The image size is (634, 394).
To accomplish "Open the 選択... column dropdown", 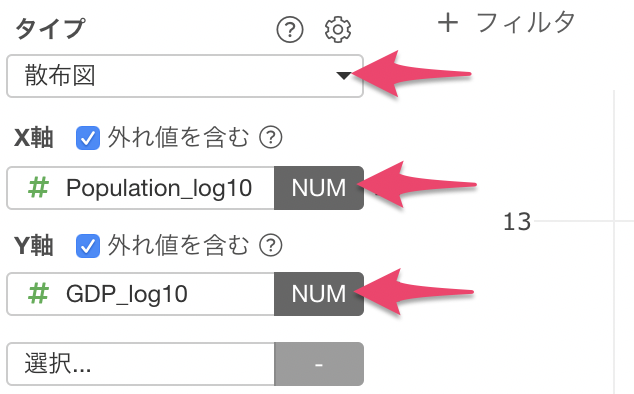I will point(141,364).
